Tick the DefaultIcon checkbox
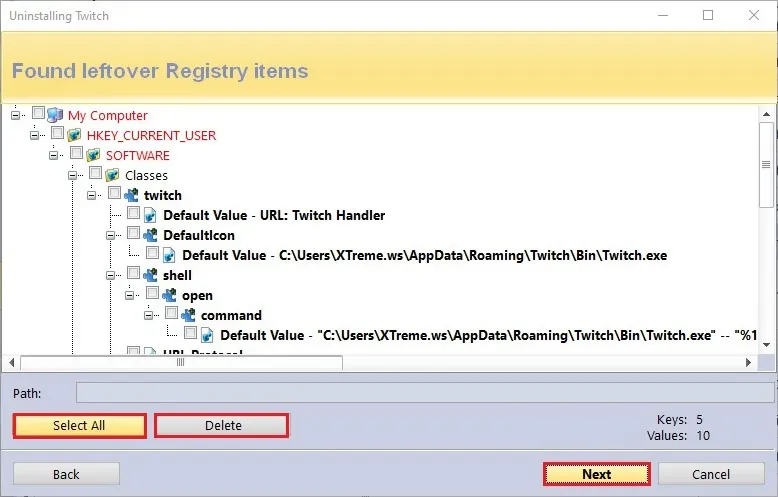This screenshot has width=778, height=497. click(x=133, y=233)
